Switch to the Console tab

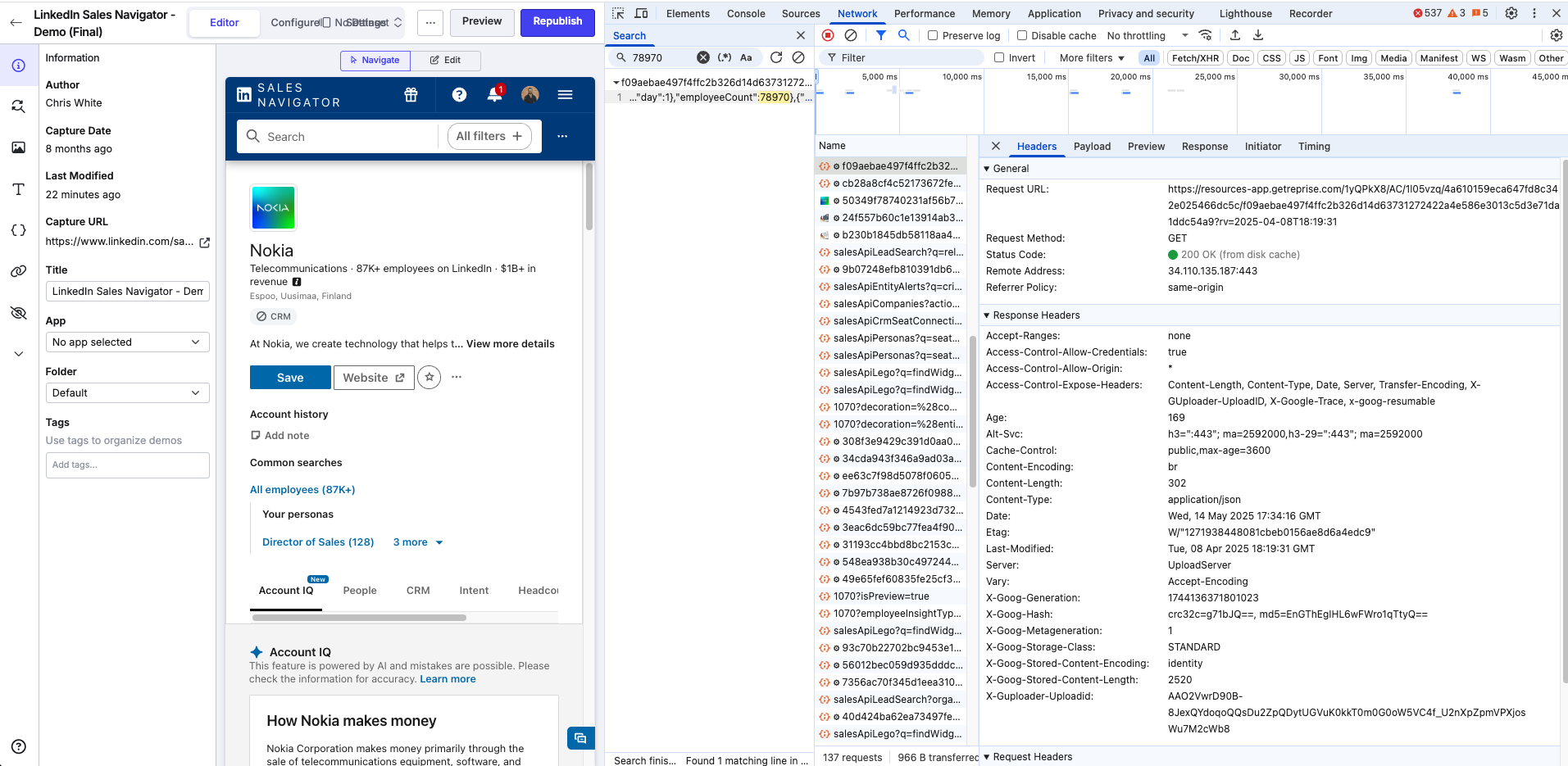[746, 13]
